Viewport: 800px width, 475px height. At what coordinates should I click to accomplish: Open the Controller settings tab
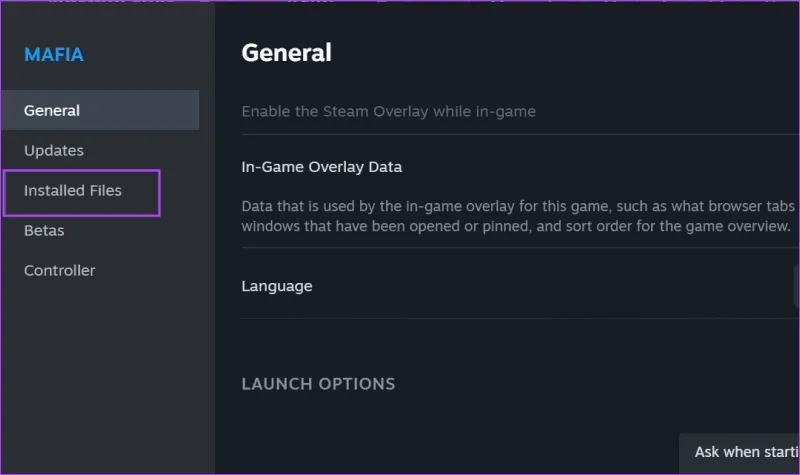point(60,270)
